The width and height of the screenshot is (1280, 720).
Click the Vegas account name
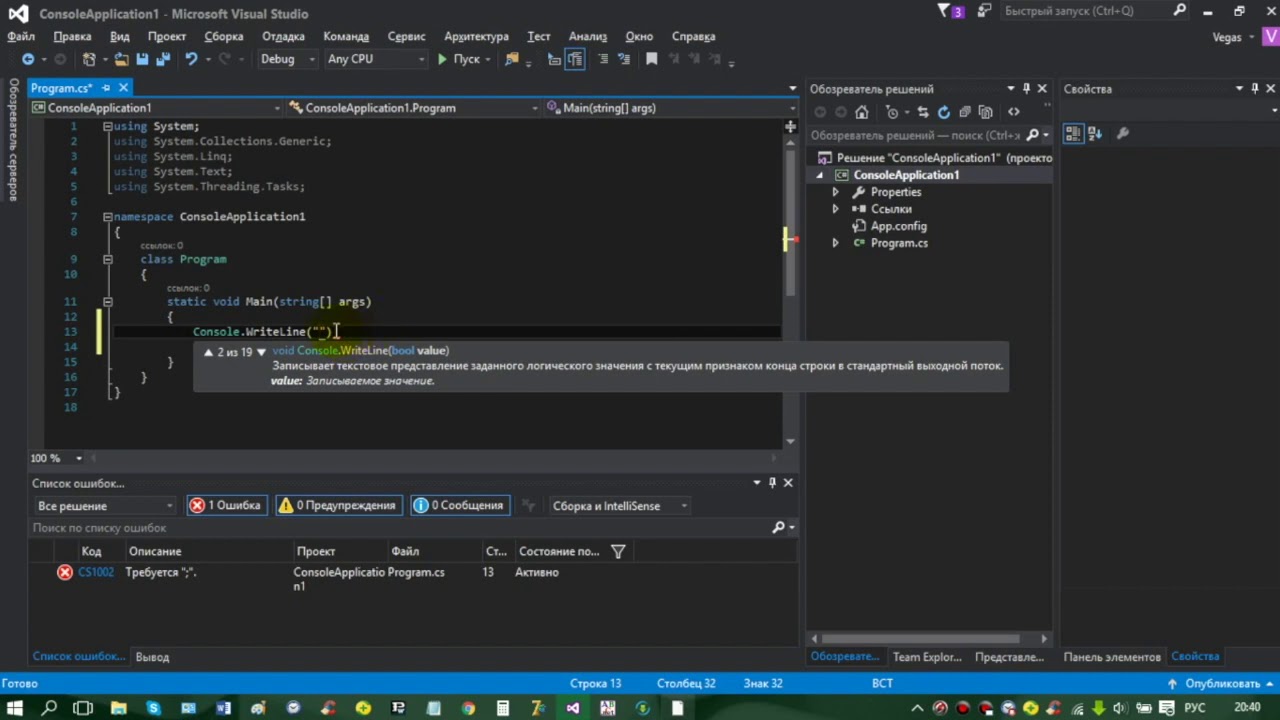[x=1227, y=37]
